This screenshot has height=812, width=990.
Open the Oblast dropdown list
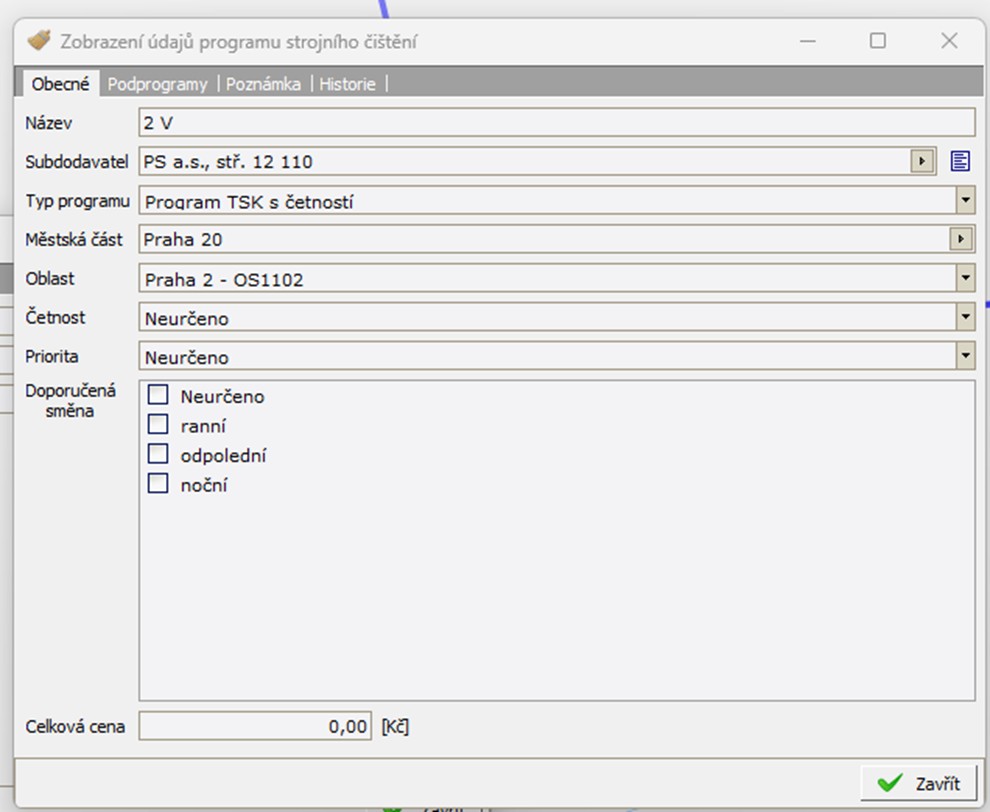(965, 278)
